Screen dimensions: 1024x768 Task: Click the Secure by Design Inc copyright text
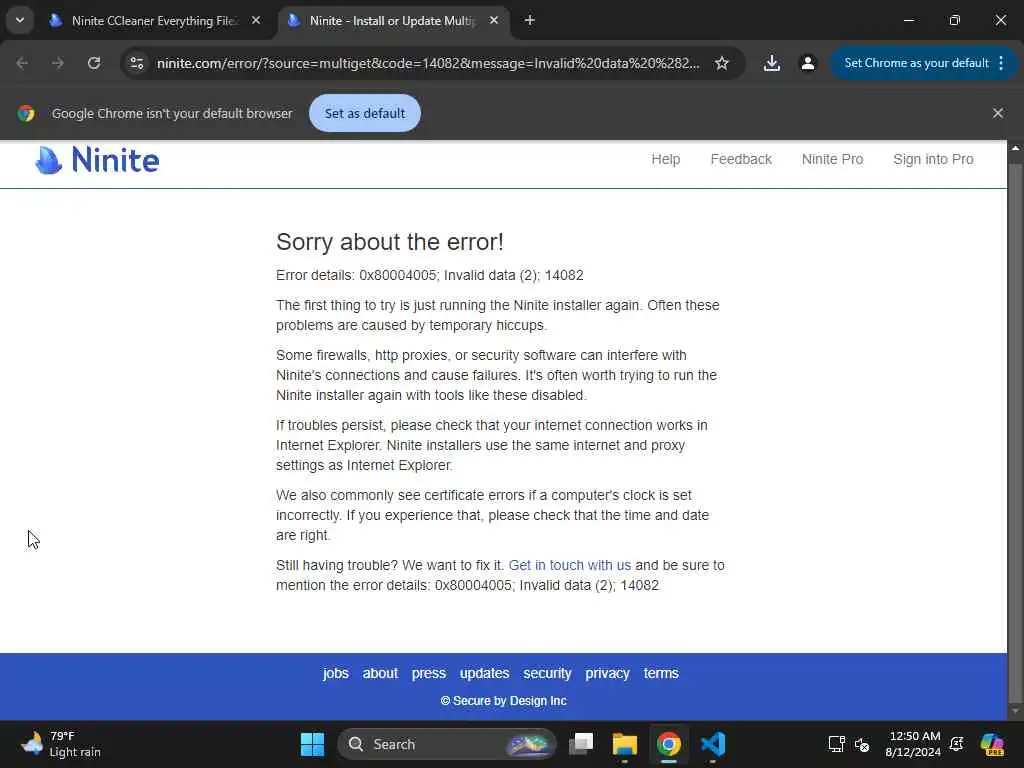pos(504,701)
